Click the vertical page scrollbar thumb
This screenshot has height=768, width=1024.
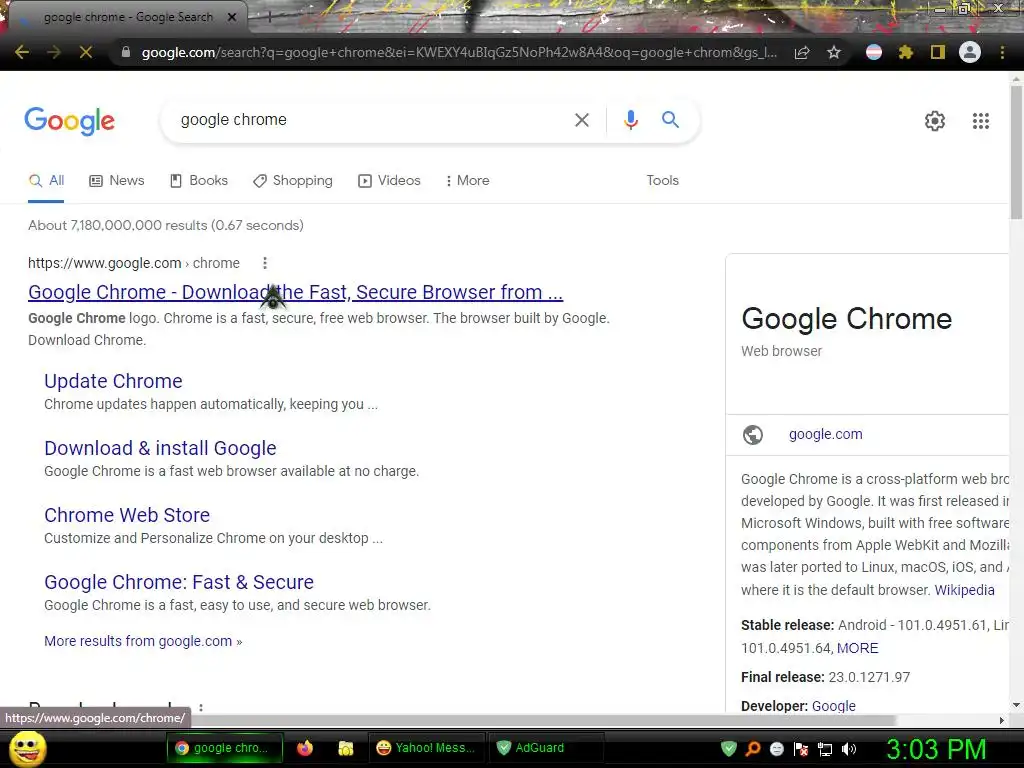pyautogui.click(x=1016, y=152)
